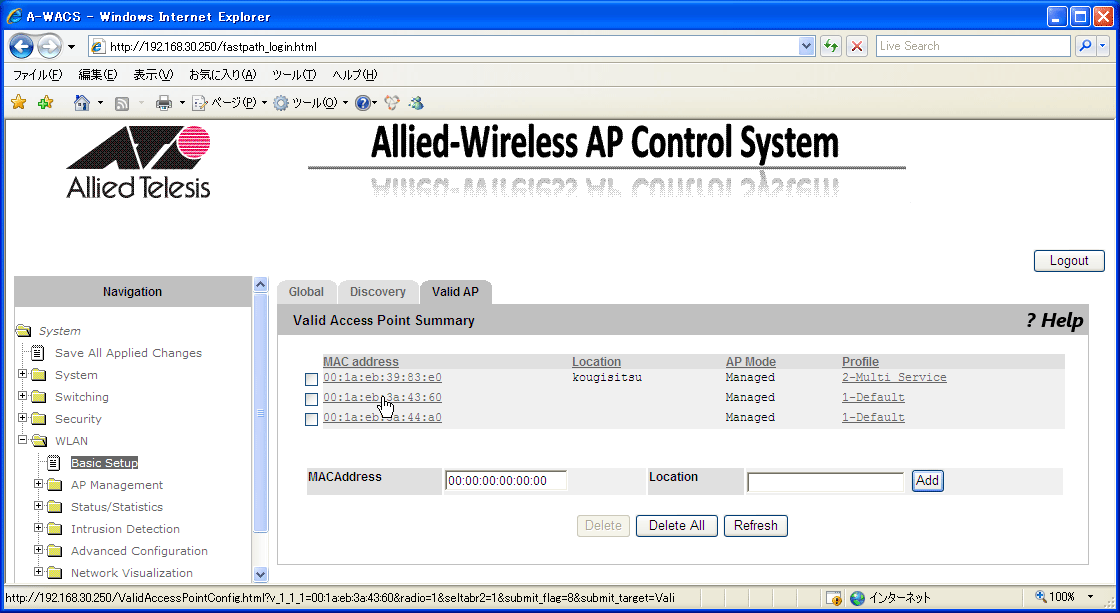Open the address bar history dropdown
Viewport: 1120px width, 613px height.
(x=806, y=46)
